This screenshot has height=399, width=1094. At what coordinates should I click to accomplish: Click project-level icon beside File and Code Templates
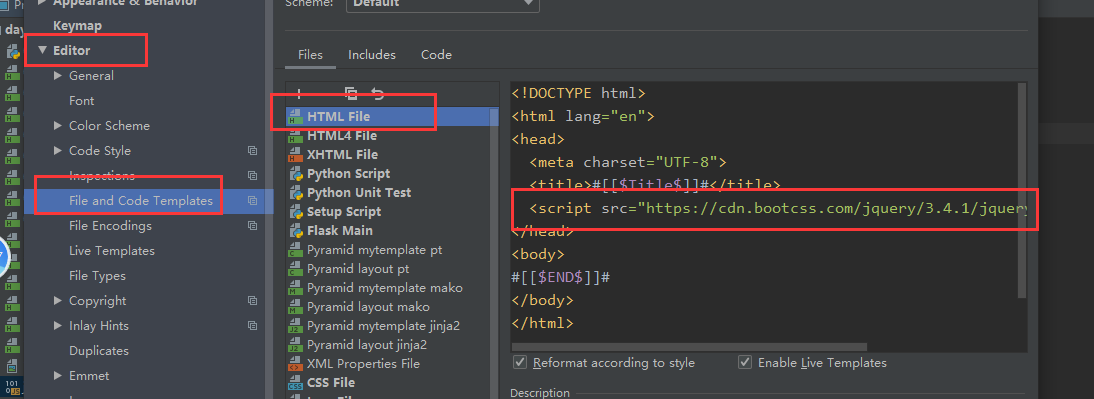pos(253,201)
